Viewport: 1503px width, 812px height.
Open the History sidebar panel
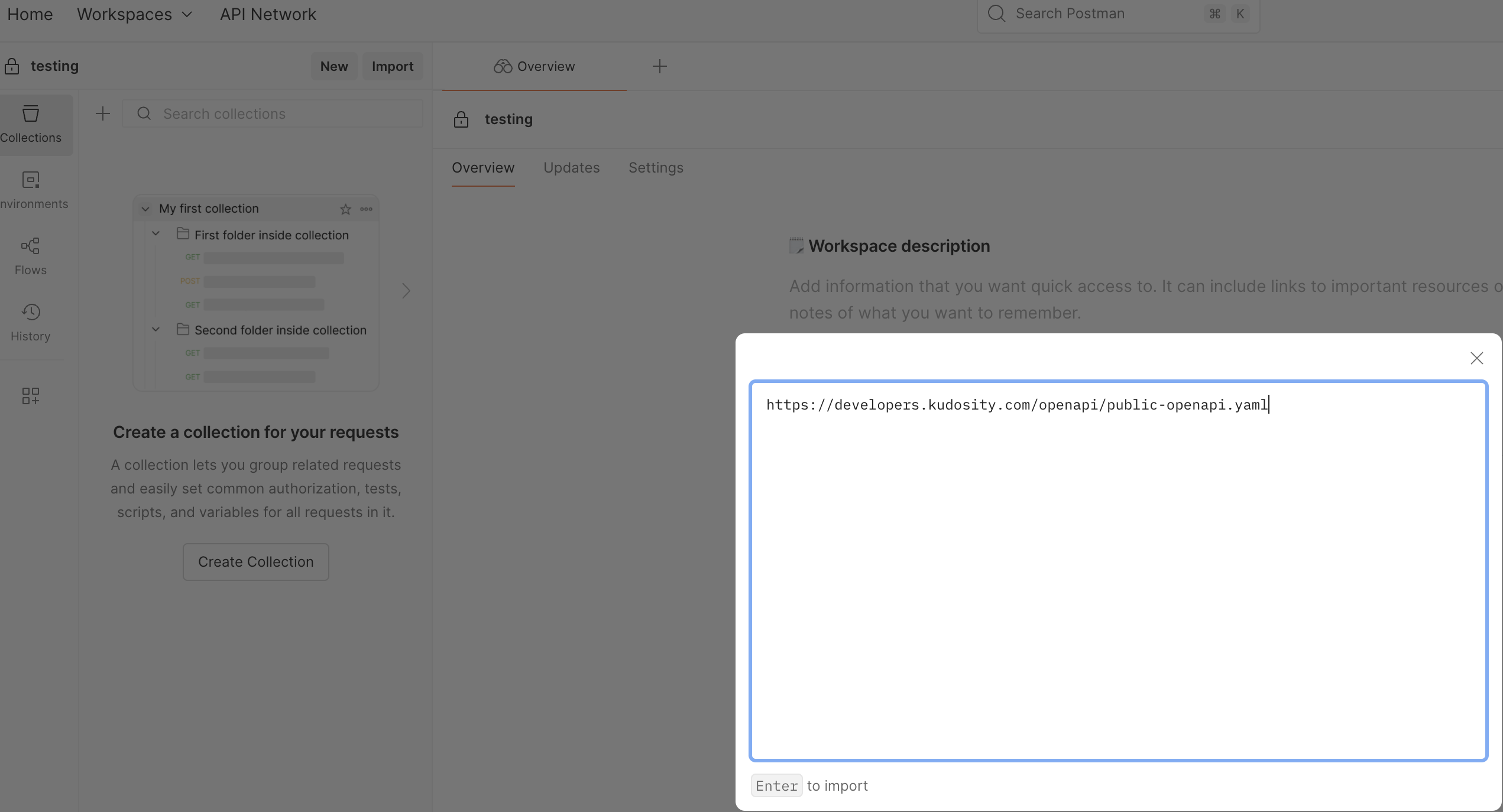[x=31, y=323]
